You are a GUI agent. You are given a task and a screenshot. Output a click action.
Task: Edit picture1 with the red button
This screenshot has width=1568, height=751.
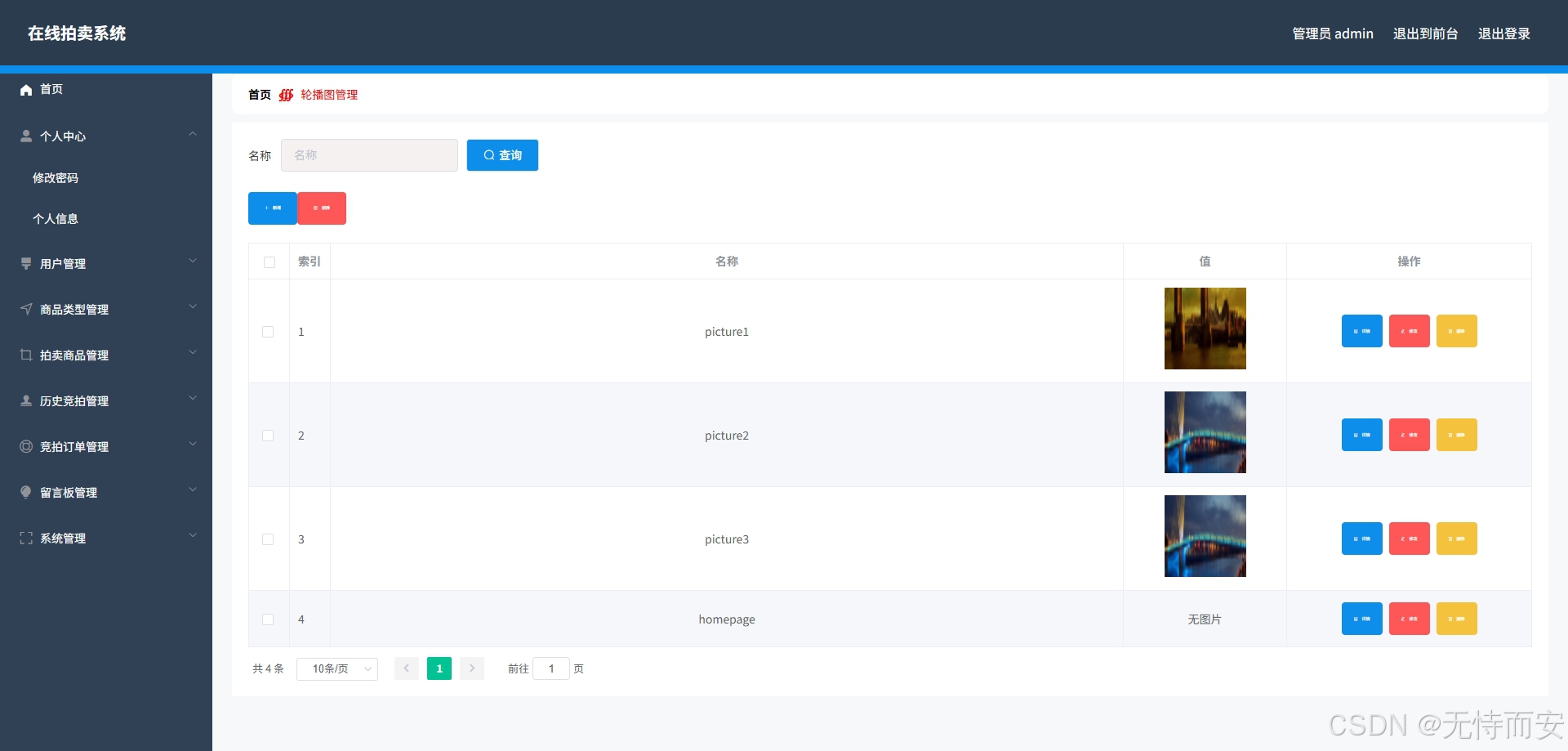click(1410, 331)
